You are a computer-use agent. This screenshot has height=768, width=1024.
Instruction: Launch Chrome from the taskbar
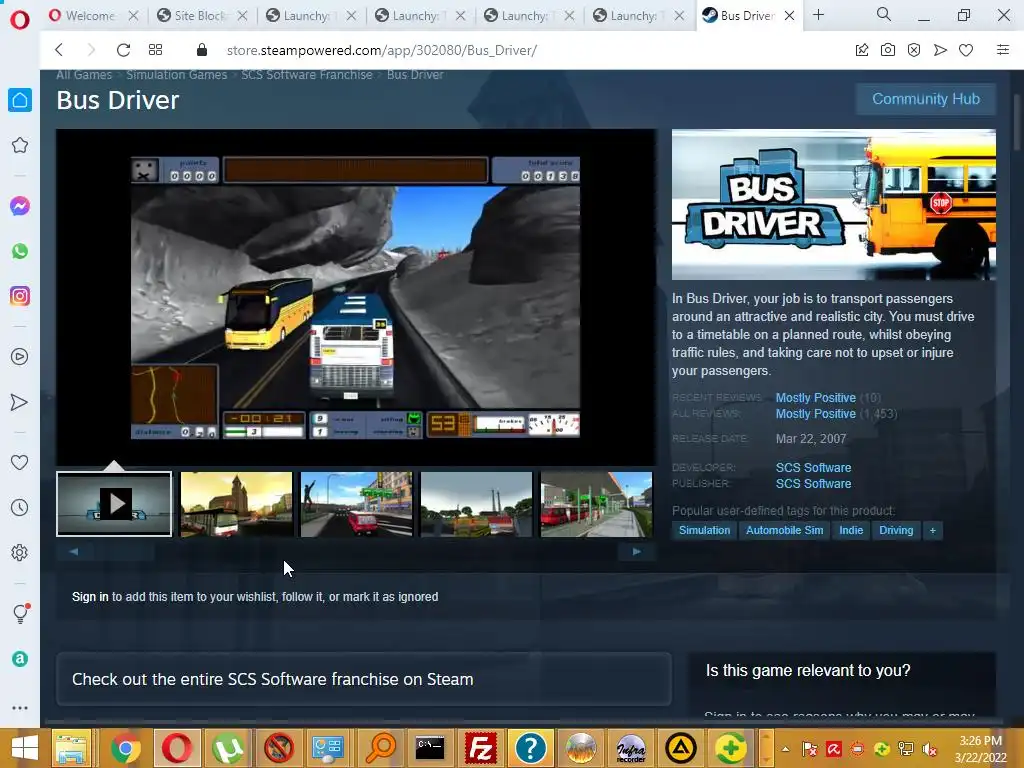point(125,748)
